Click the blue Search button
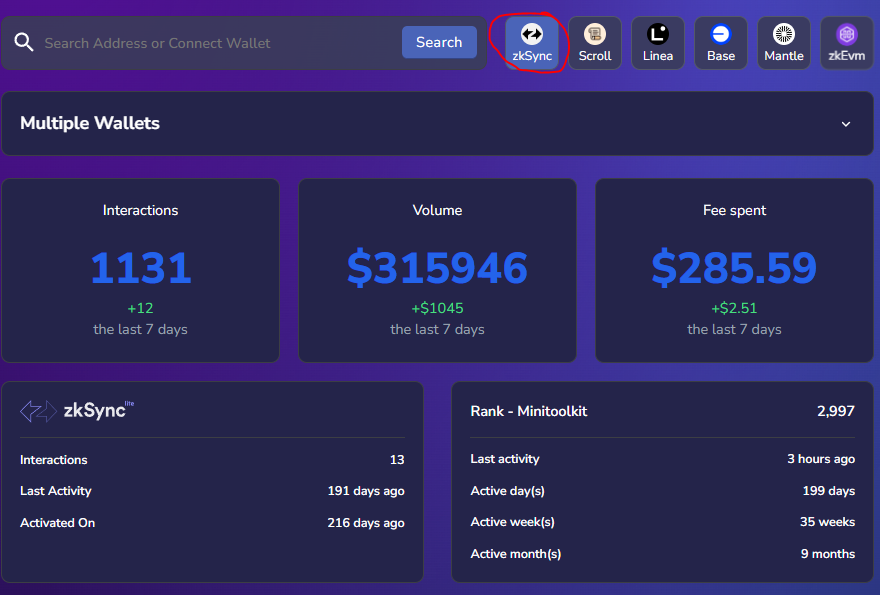The height and width of the screenshot is (595, 880). coord(439,42)
